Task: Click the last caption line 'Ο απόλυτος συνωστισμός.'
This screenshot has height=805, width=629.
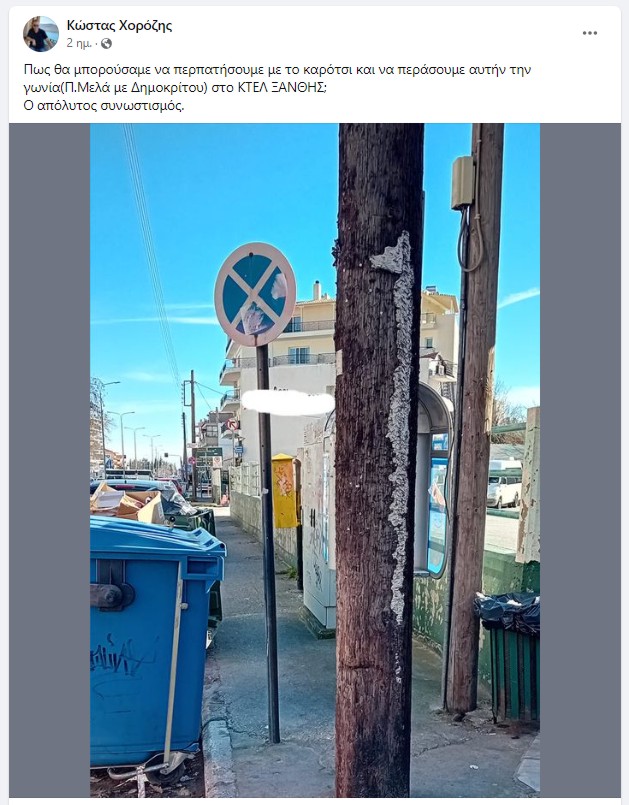Action: (104, 106)
